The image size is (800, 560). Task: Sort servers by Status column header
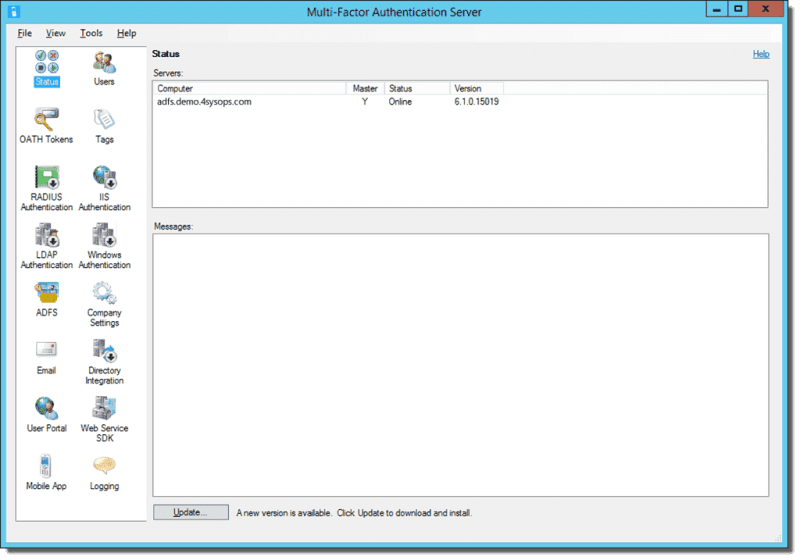416,88
